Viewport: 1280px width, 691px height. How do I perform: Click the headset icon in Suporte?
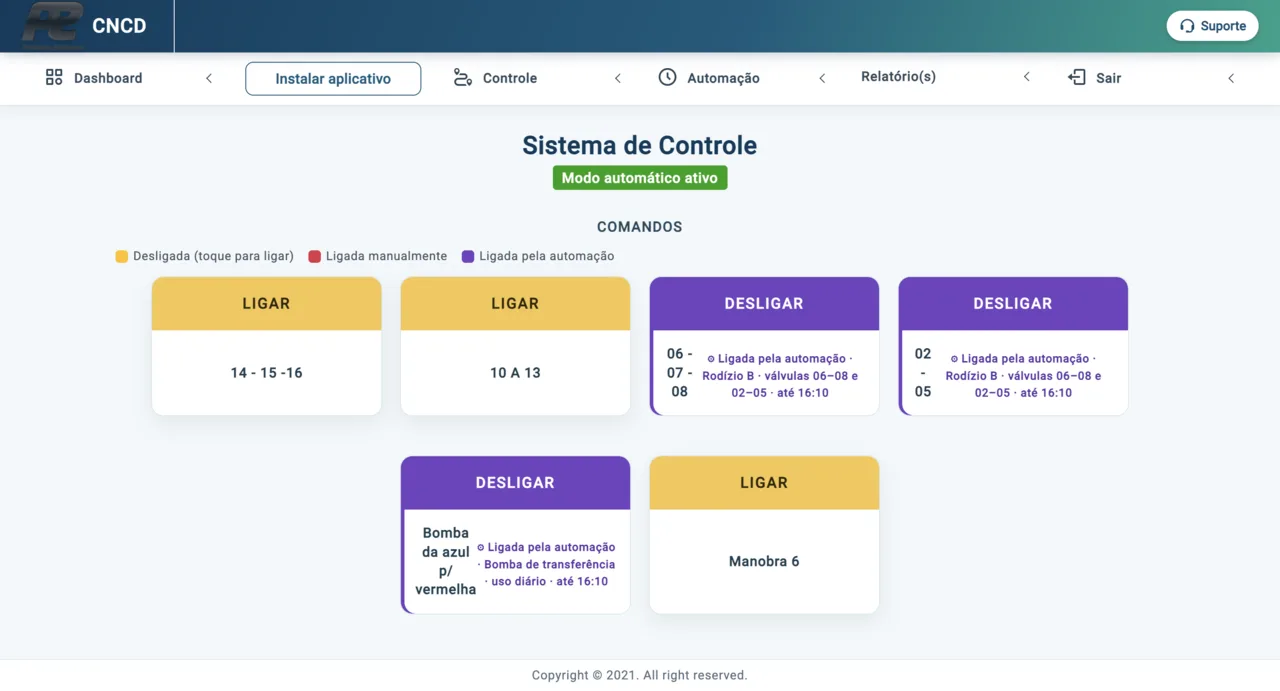[x=1187, y=26]
